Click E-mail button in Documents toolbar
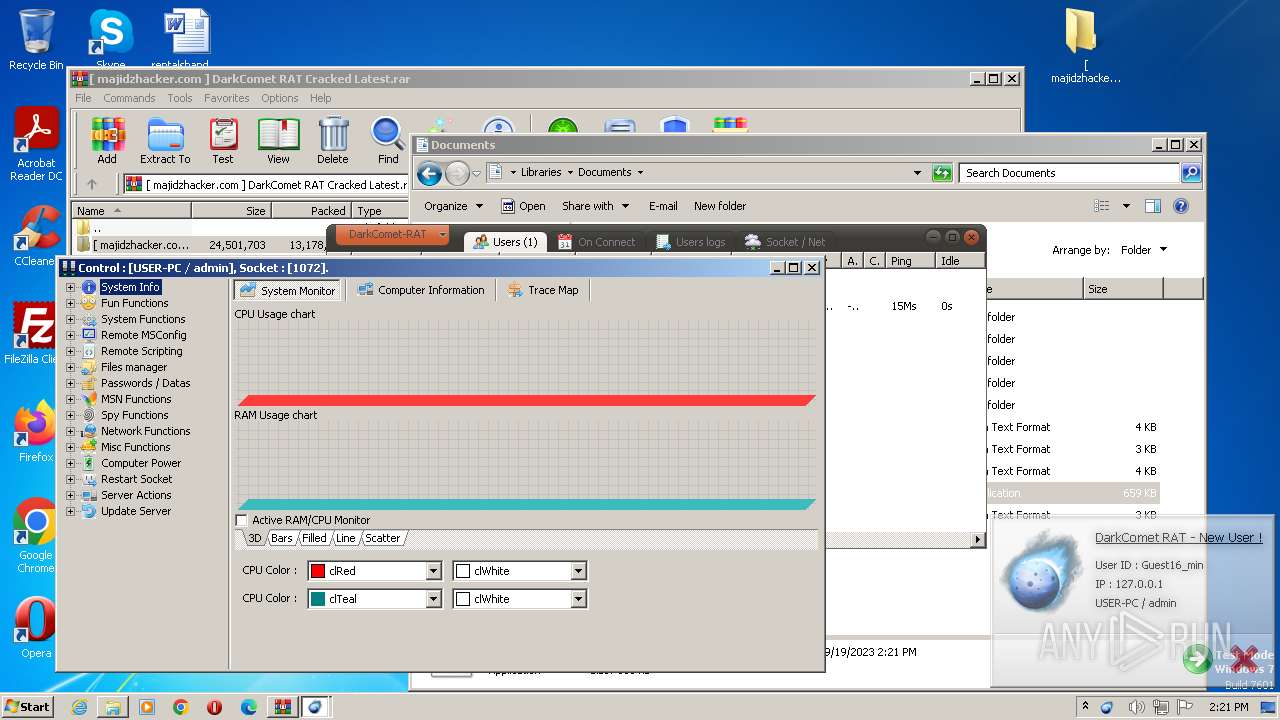1280x720 pixels. point(663,206)
